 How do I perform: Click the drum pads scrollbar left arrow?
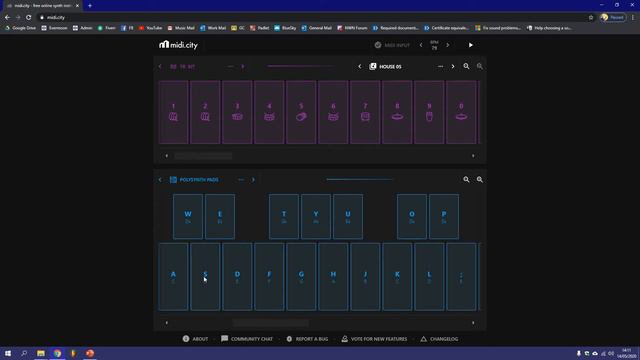click(x=167, y=156)
